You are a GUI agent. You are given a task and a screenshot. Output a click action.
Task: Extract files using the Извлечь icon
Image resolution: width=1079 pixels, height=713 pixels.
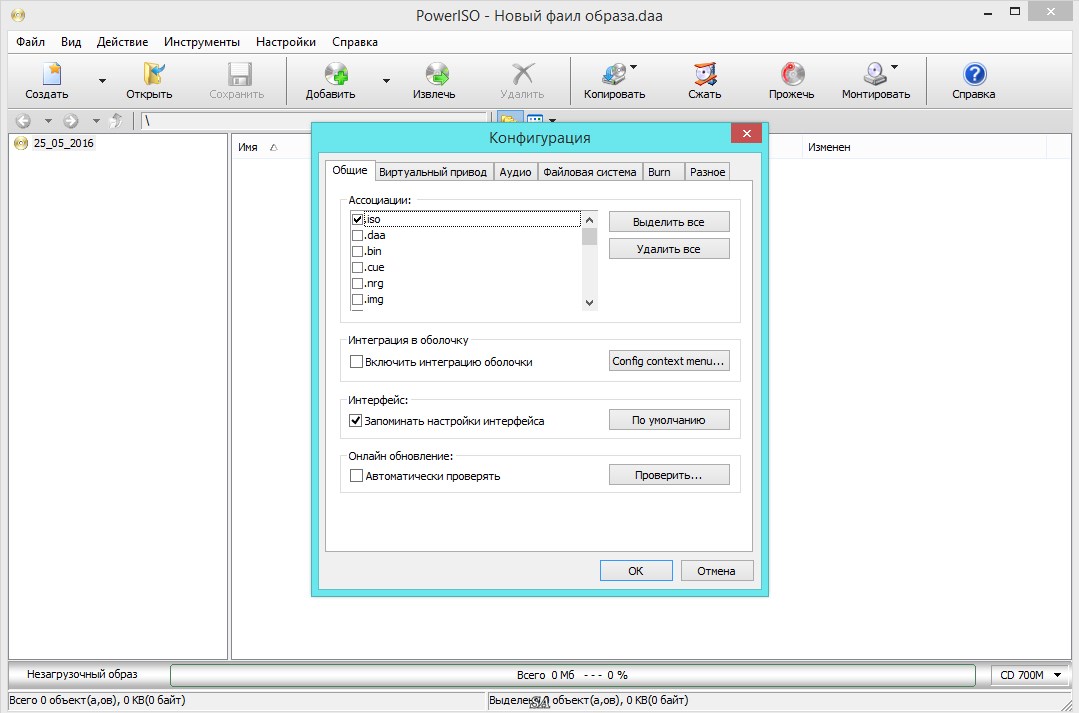pos(436,74)
